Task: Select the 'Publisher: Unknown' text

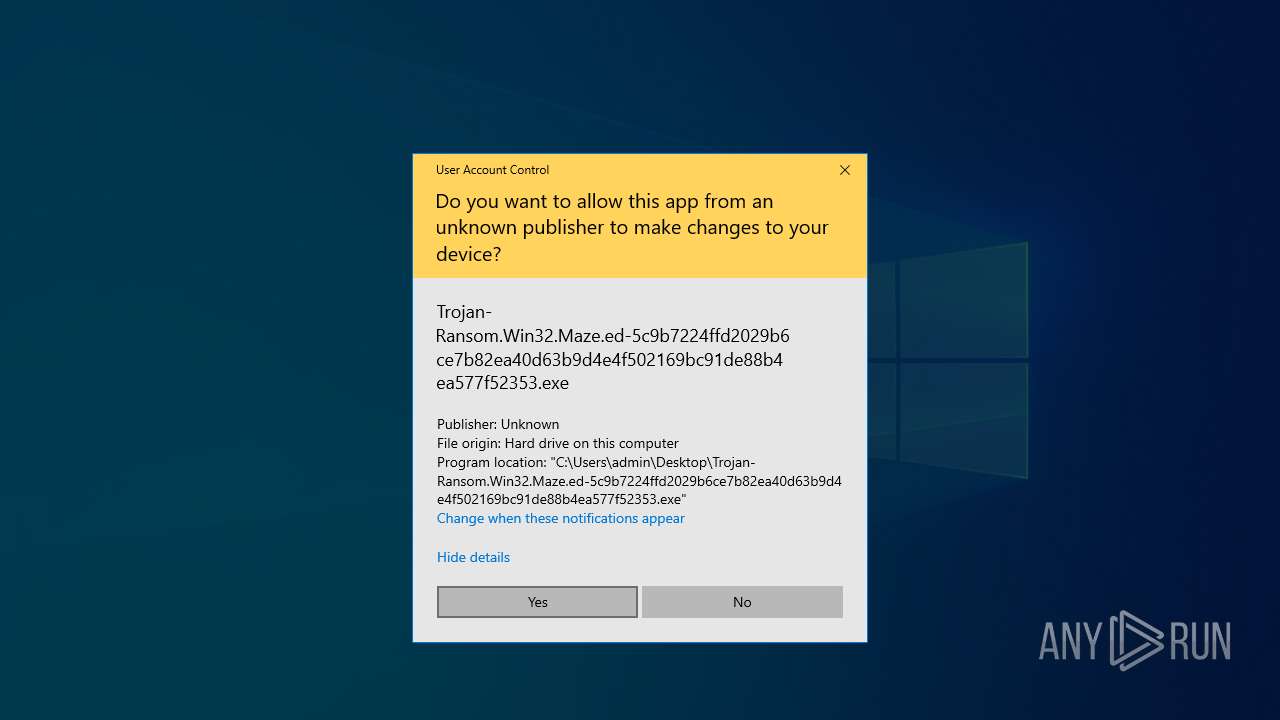Action: tap(498, 424)
